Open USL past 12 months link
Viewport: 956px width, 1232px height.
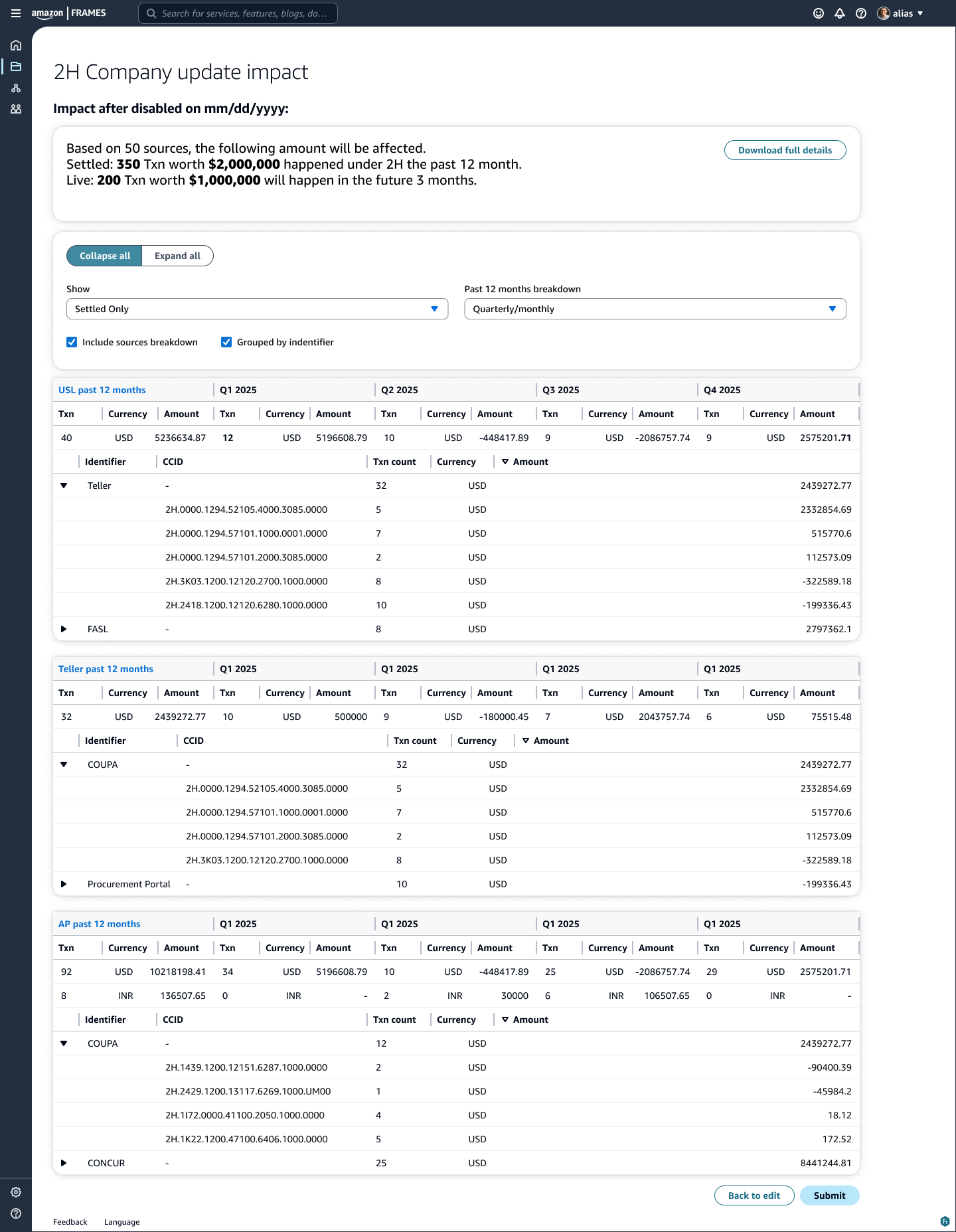(102, 390)
